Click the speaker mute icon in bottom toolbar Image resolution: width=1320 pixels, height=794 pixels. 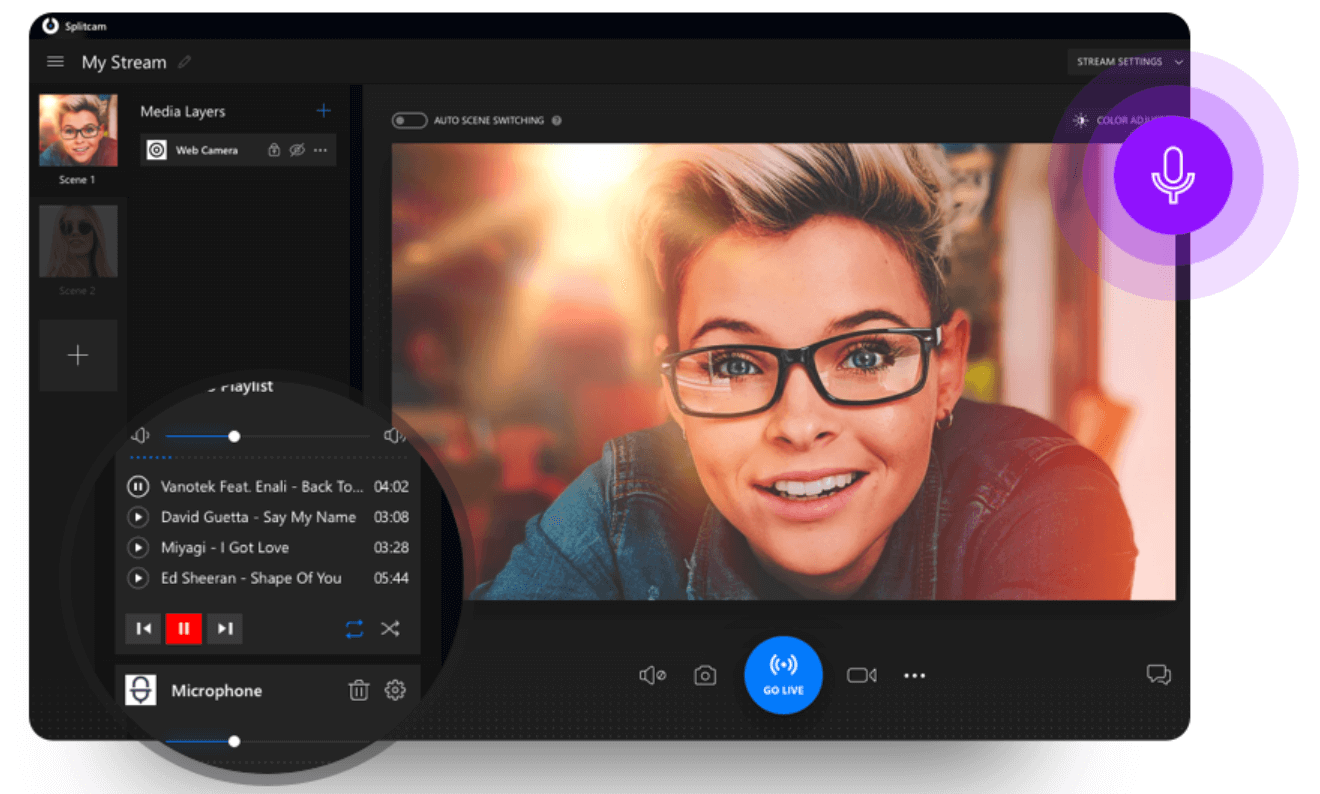tap(652, 675)
